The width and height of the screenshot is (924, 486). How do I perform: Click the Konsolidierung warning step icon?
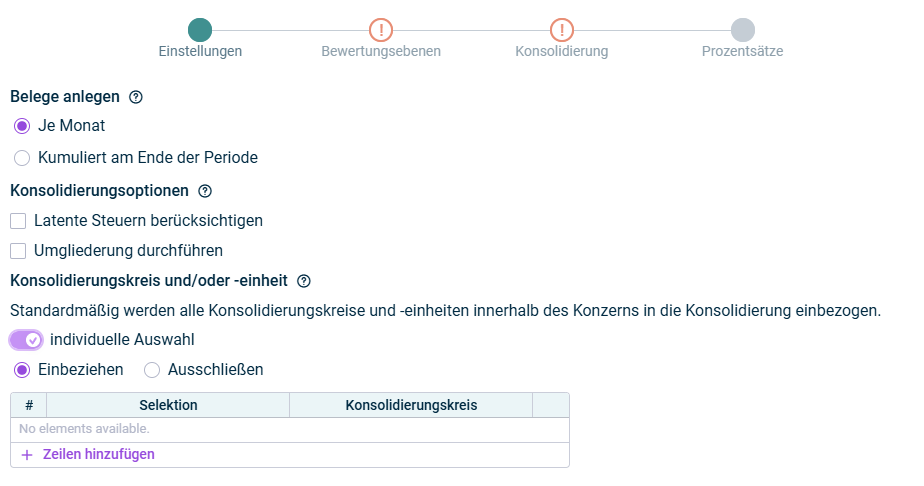[x=562, y=30]
